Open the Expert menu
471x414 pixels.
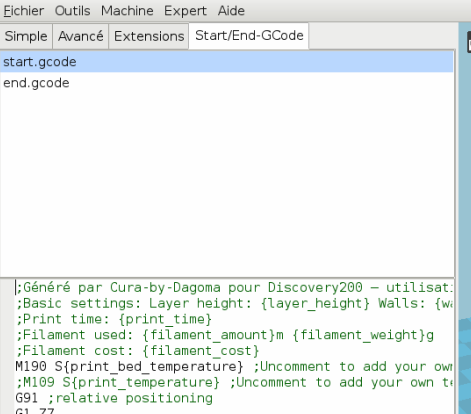pyautogui.click(x=185, y=11)
